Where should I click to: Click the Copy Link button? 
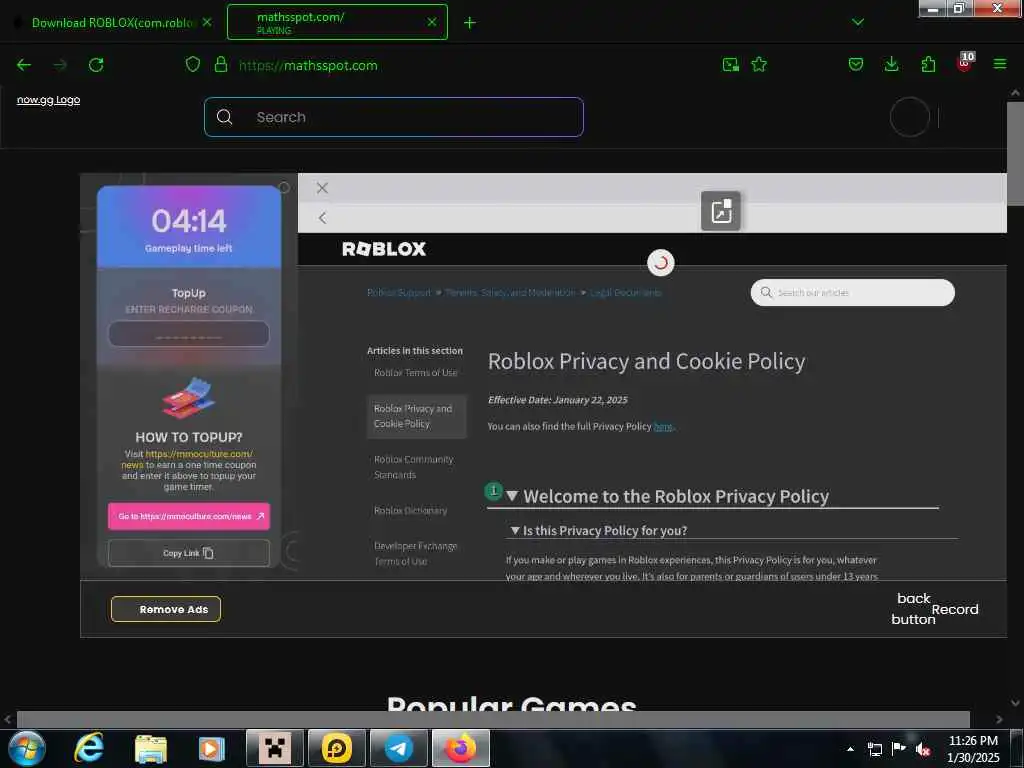pos(189,553)
